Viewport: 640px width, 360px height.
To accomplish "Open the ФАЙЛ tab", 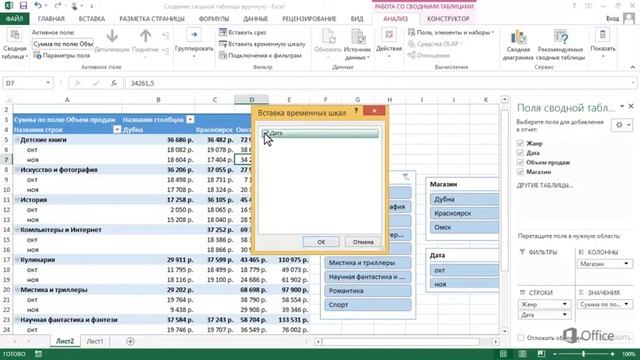I will [14, 19].
